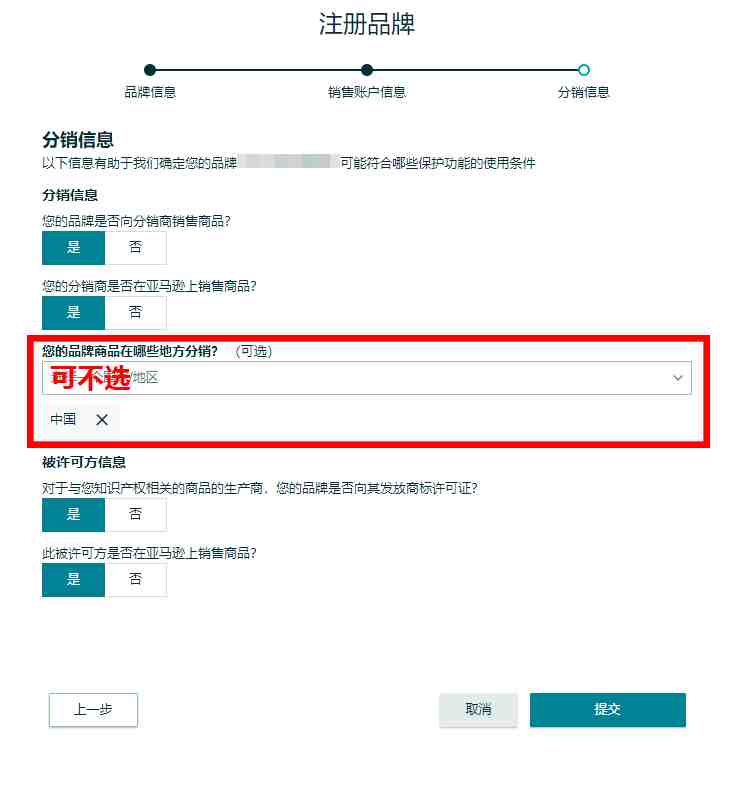Choose 否 for licensee selling on Amazon
The height and width of the screenshot is (790, 741).
[x=136, y=580]
